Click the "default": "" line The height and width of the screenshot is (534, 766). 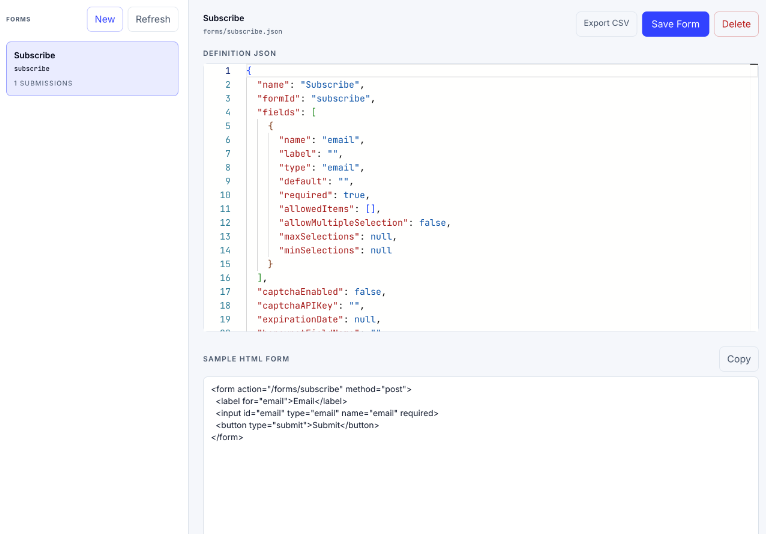(316, 181)
